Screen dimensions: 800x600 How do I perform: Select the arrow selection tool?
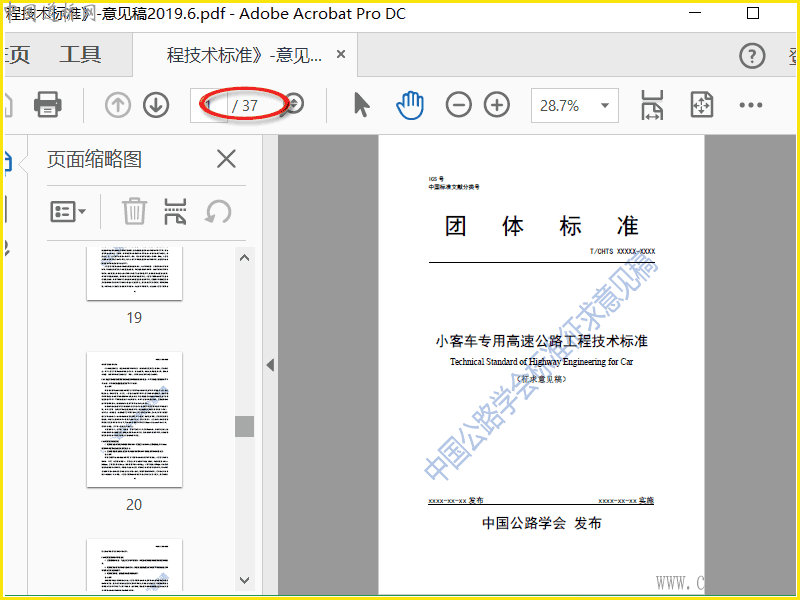coord(361,105)
